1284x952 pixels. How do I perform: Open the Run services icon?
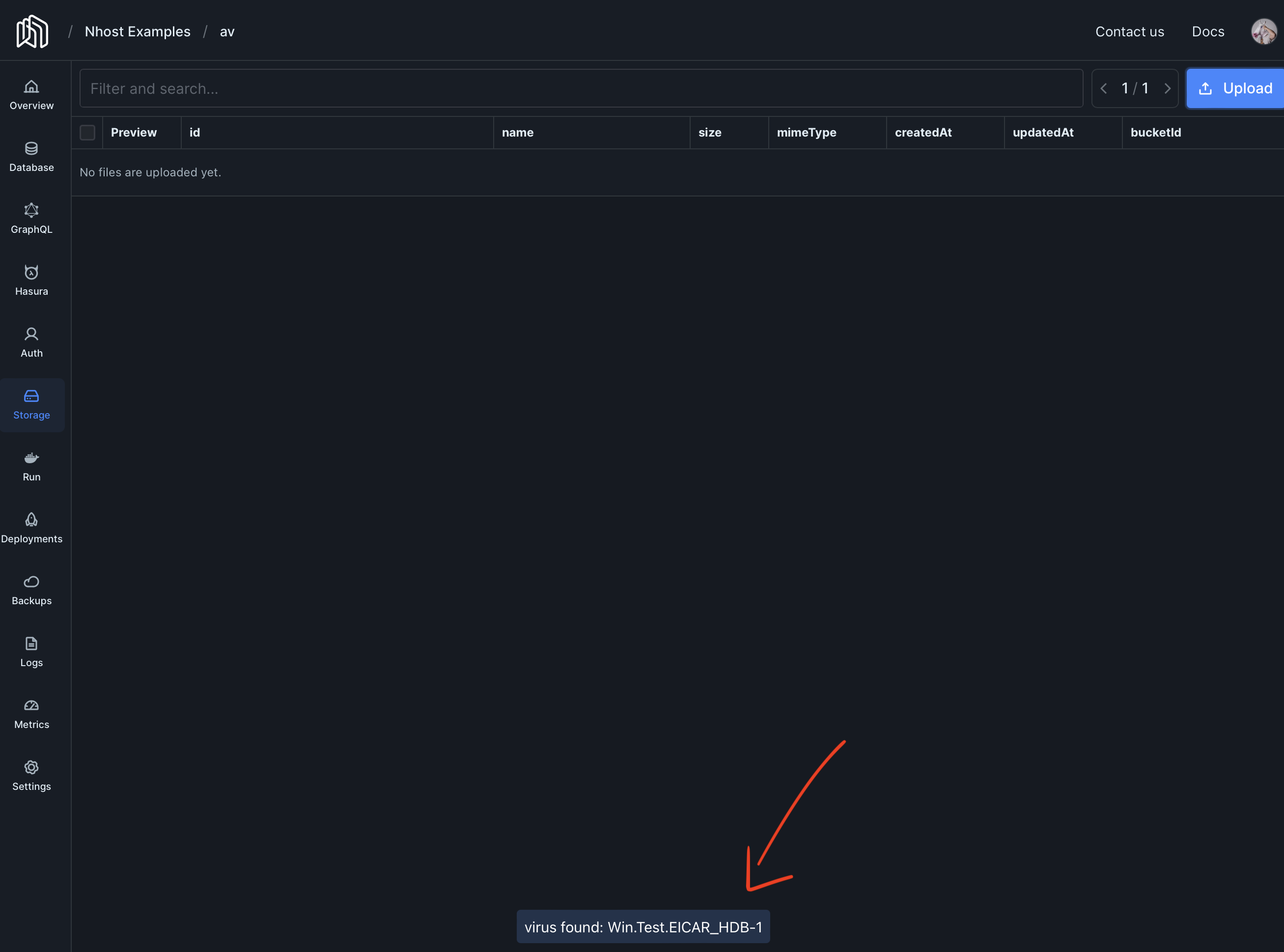tap(31, 458)
